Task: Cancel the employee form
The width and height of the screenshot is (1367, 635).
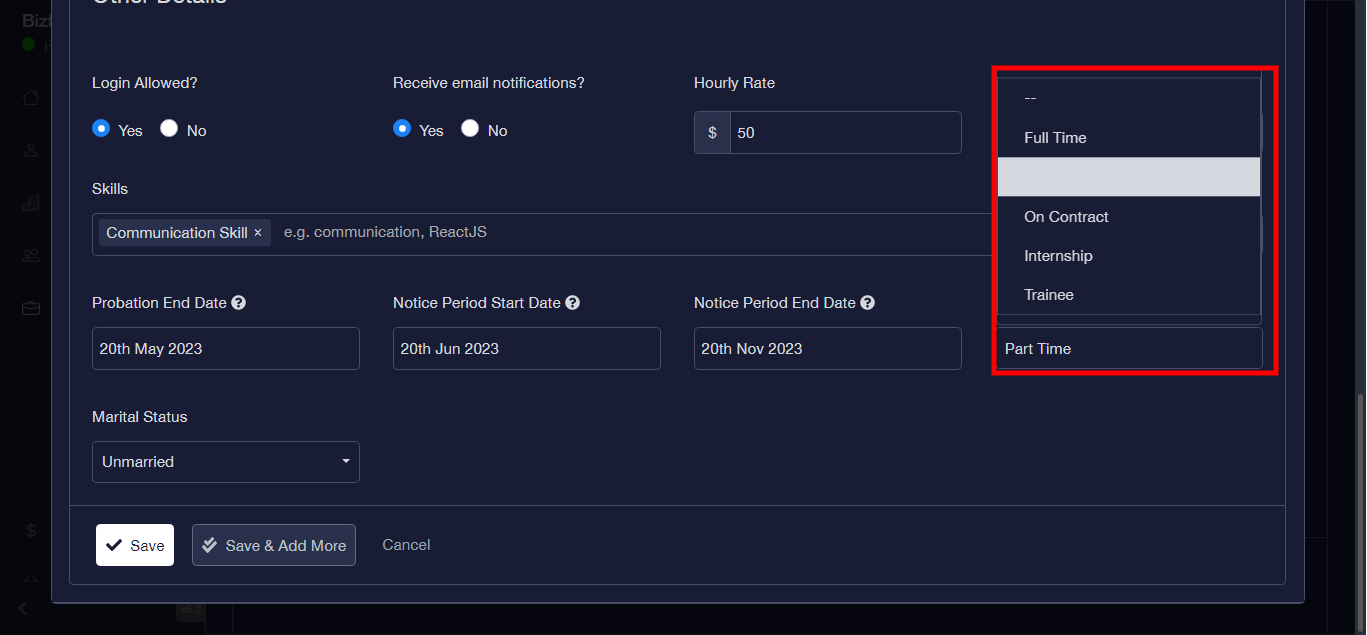Action: point(406,545)
